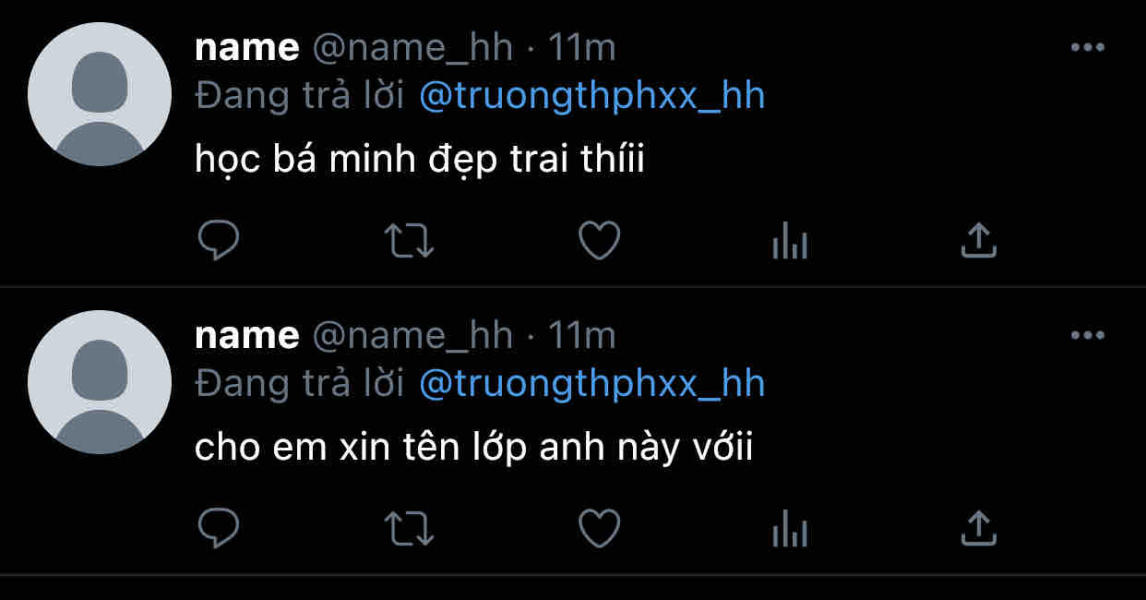The width and height of the screenshot is (1146, 600).
Task: Like the "cho em xin tên lớp" tweet
Action: click(599, 528)
